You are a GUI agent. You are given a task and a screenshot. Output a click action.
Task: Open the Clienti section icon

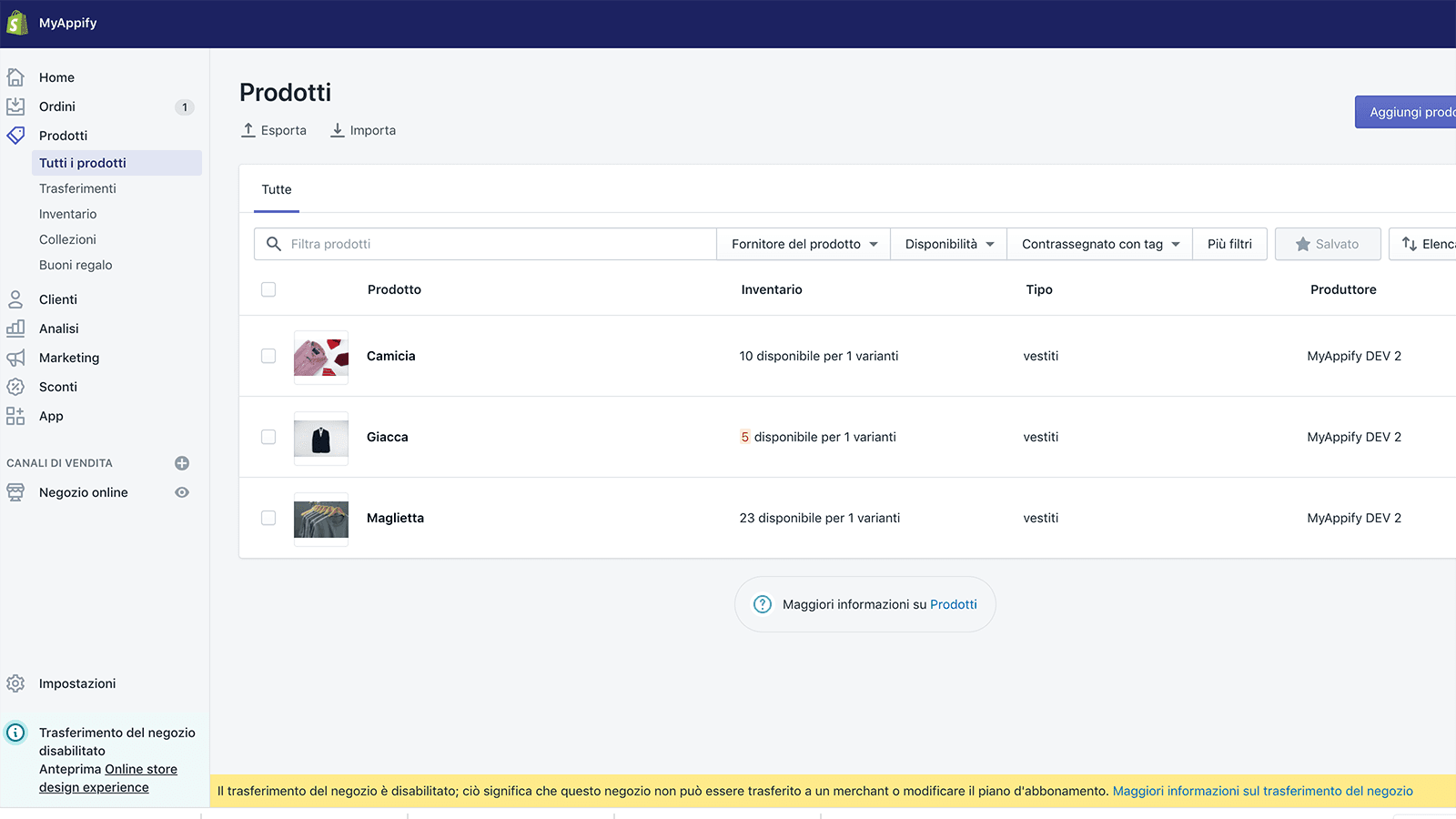pos(15,298)
